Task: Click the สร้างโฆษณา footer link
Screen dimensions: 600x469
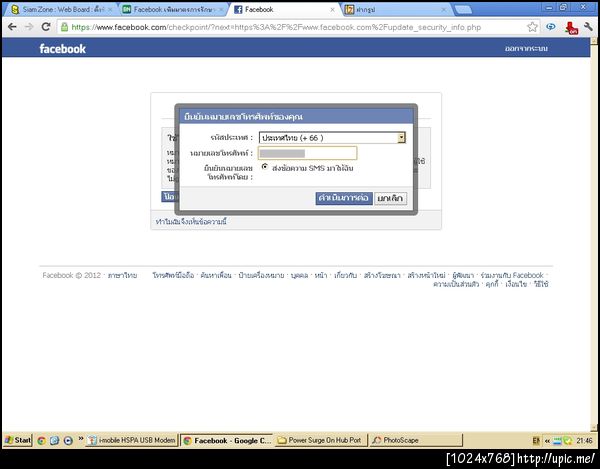Action: (382, 275)
